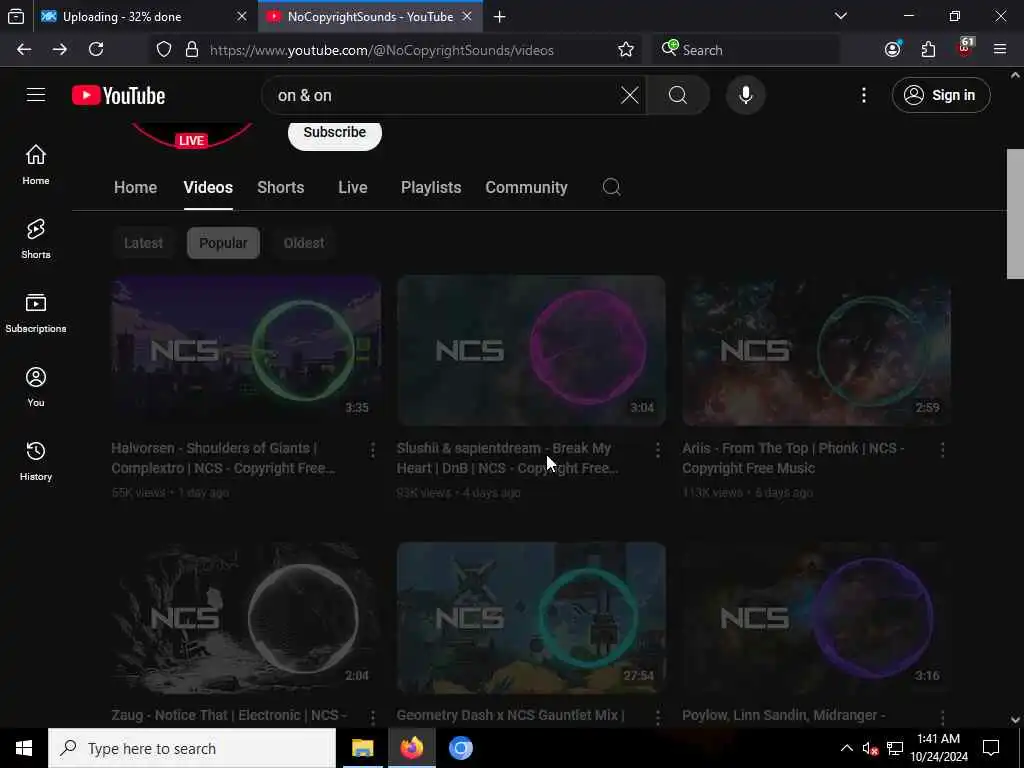Clear the search box with the X
The width and height of the screenshot is (1024, 768).
[x=630, y=95]
